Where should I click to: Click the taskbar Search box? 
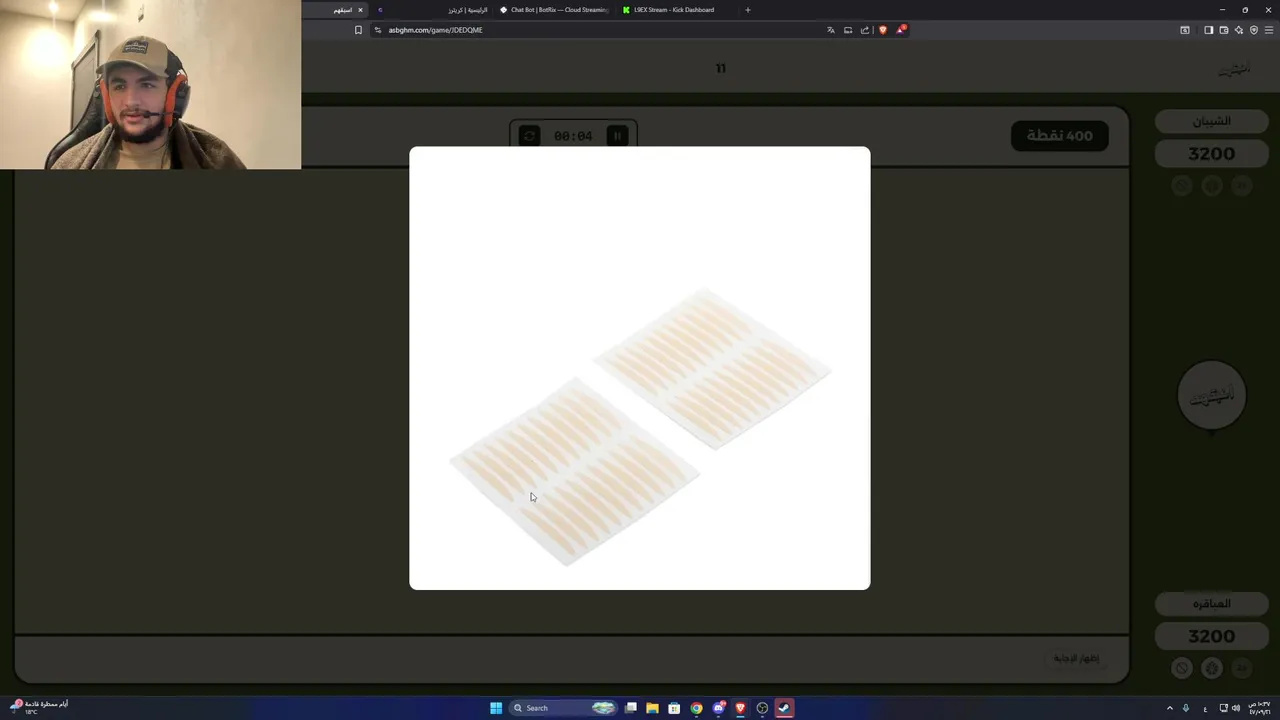tap(564, 708)
